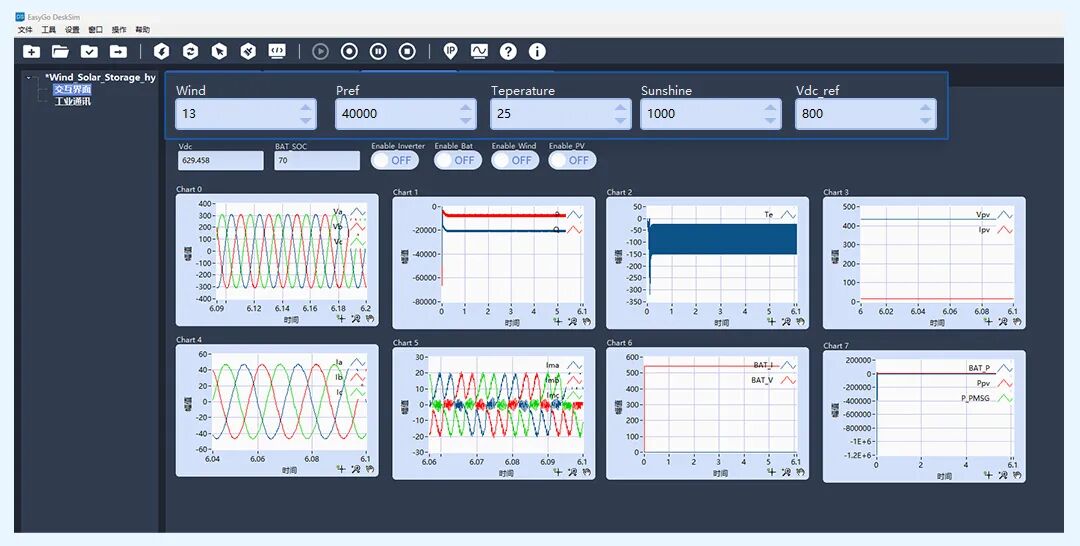The width and height of the screenshot is (1080, 546).
Task: Open the help question mark icon
Action: (508, 51)
